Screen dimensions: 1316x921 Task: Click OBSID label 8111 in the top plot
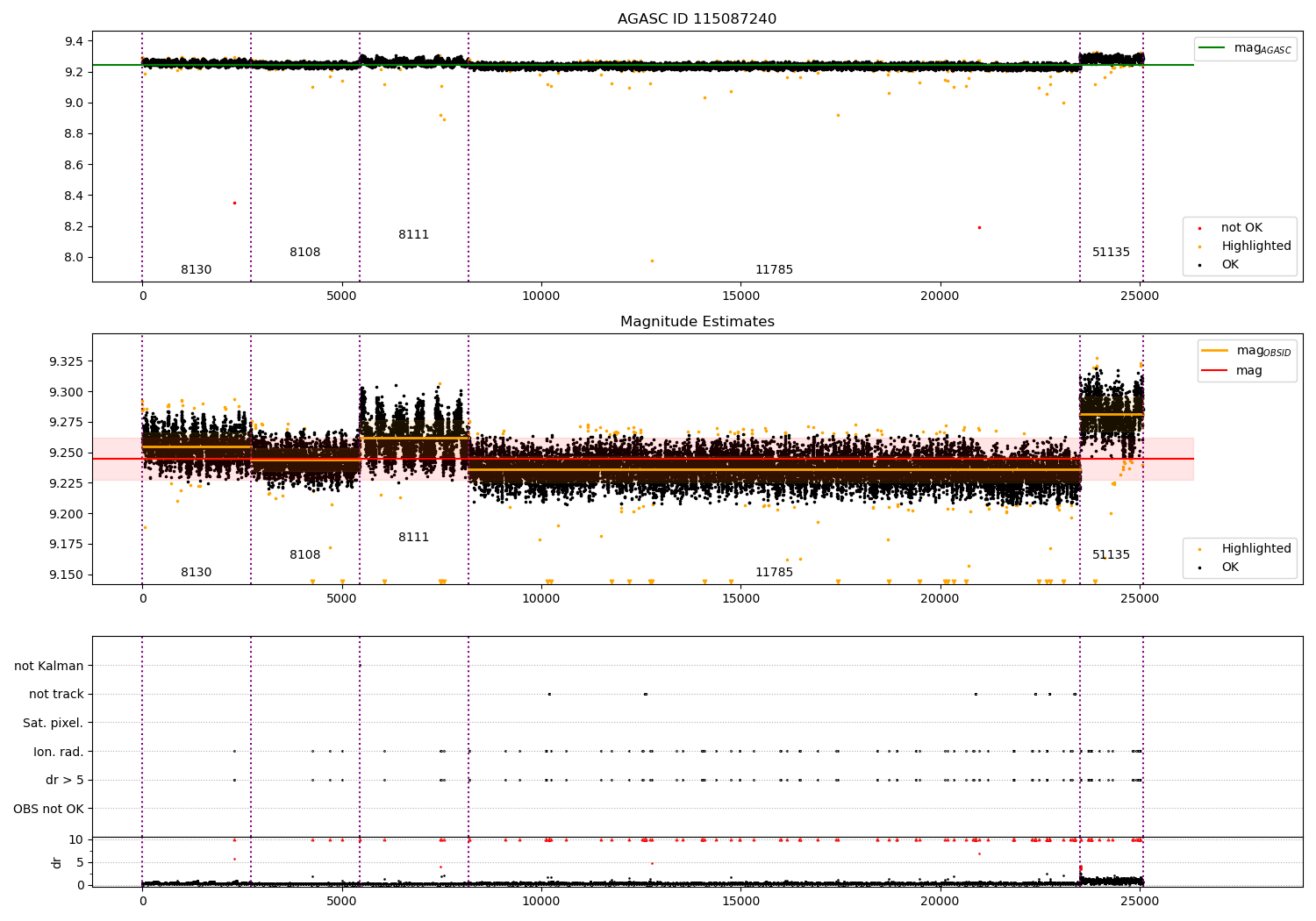pyautogui.click(x=414, y=235)
